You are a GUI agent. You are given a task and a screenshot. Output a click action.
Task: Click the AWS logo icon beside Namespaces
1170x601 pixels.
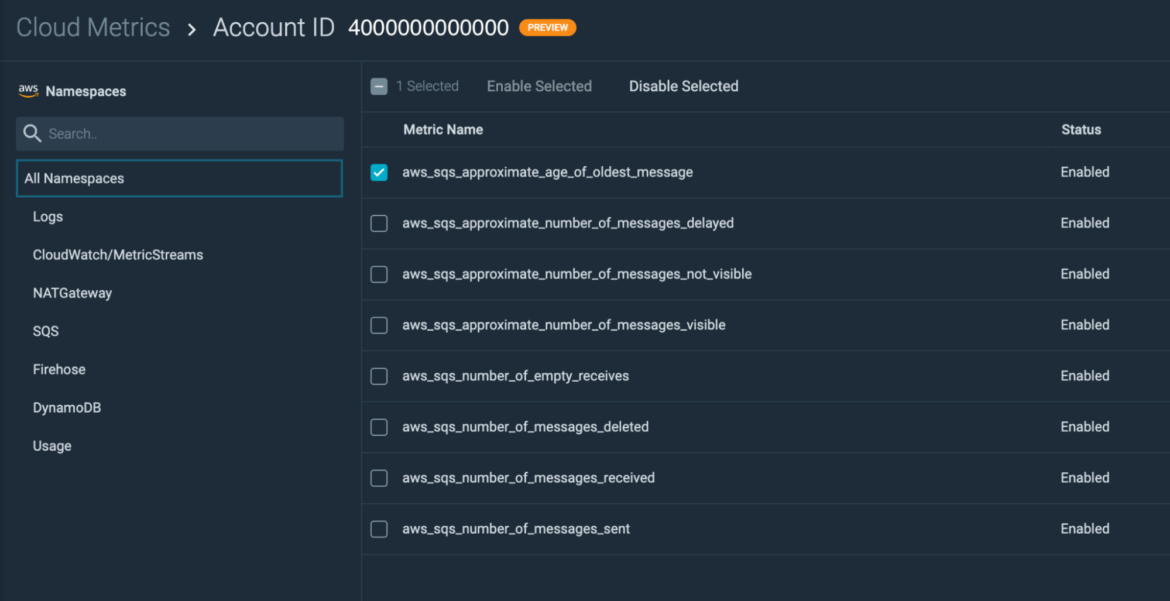coord(28,91)
